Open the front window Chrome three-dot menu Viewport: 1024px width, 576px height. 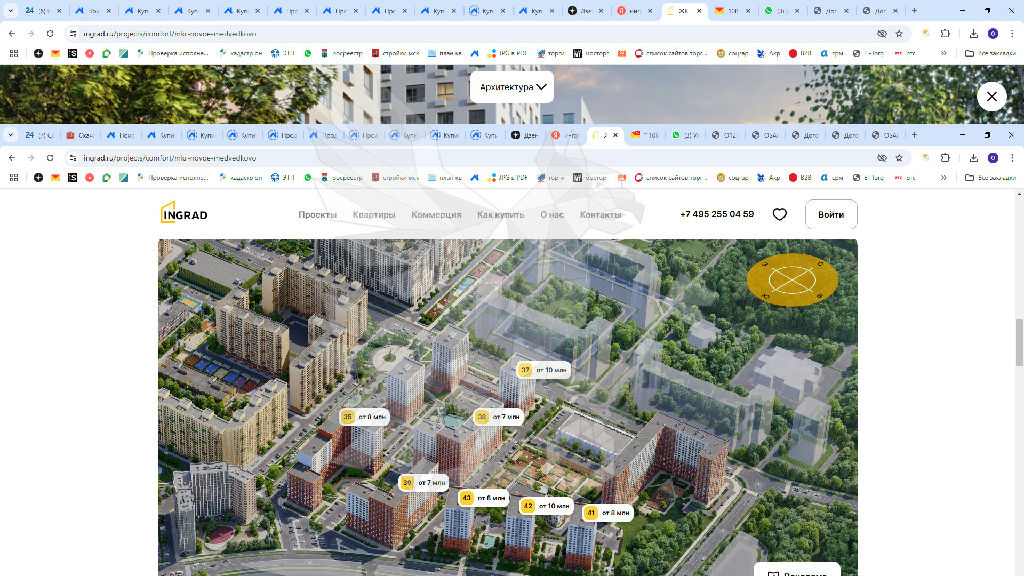(x=1012, y=158)
